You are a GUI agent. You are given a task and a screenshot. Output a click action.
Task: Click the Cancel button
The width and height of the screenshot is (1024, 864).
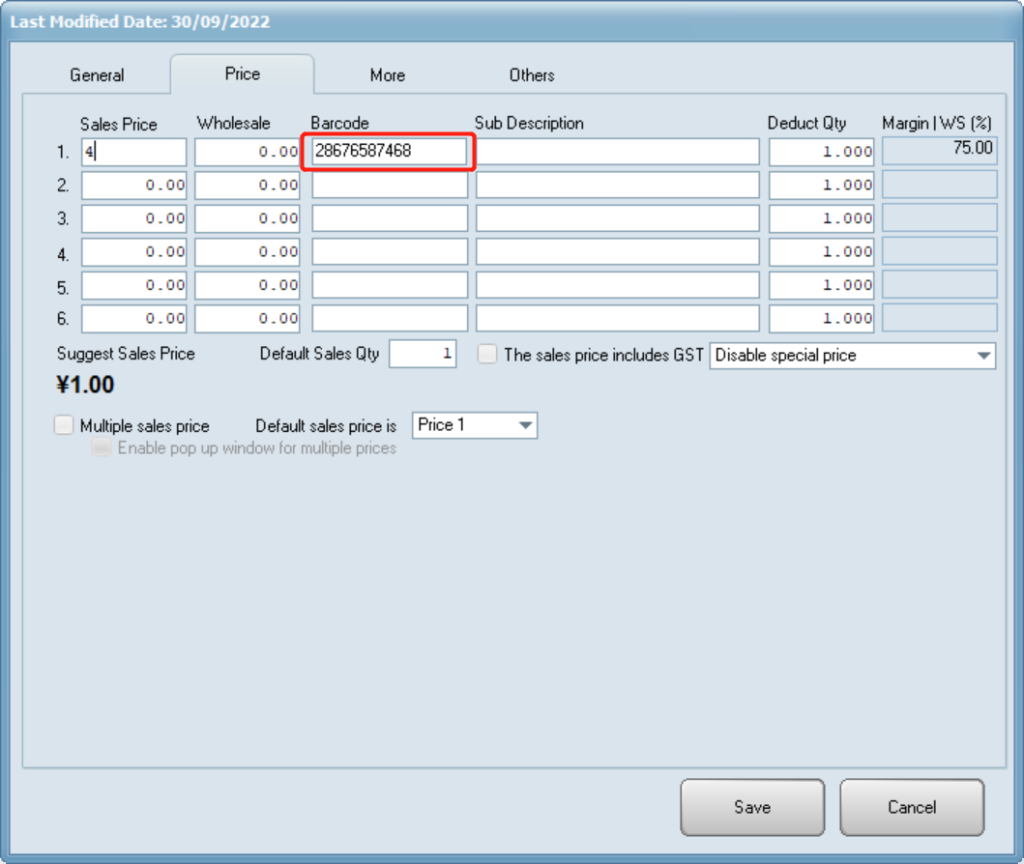pos(911,807)
